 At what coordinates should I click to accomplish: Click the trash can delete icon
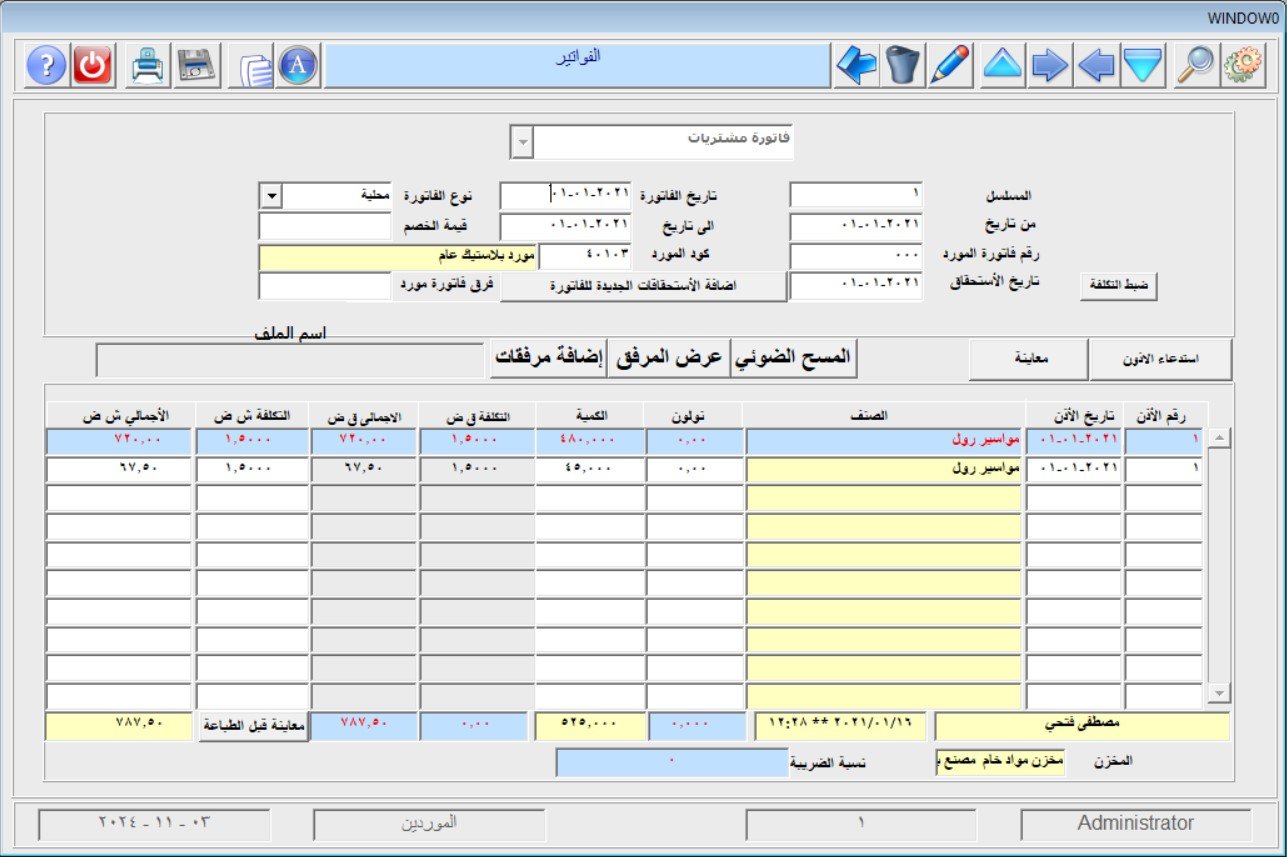903,66
